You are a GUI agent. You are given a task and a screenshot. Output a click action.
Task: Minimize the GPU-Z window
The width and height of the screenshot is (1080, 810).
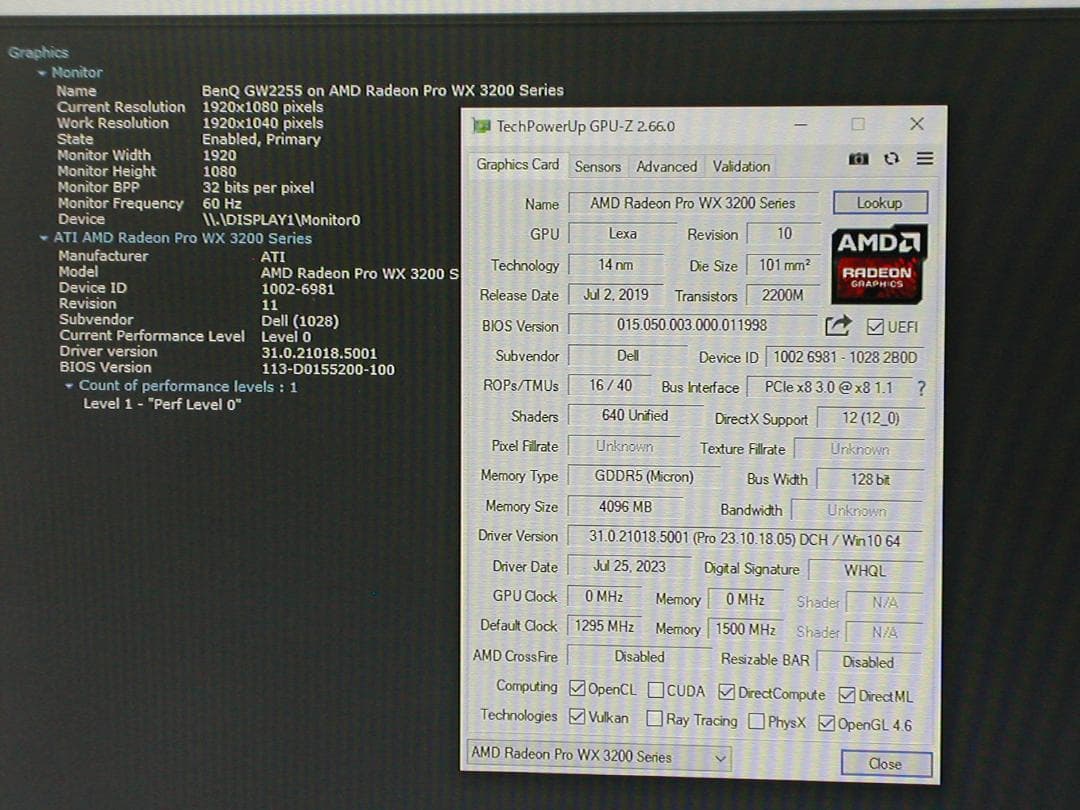pos(800,125)
